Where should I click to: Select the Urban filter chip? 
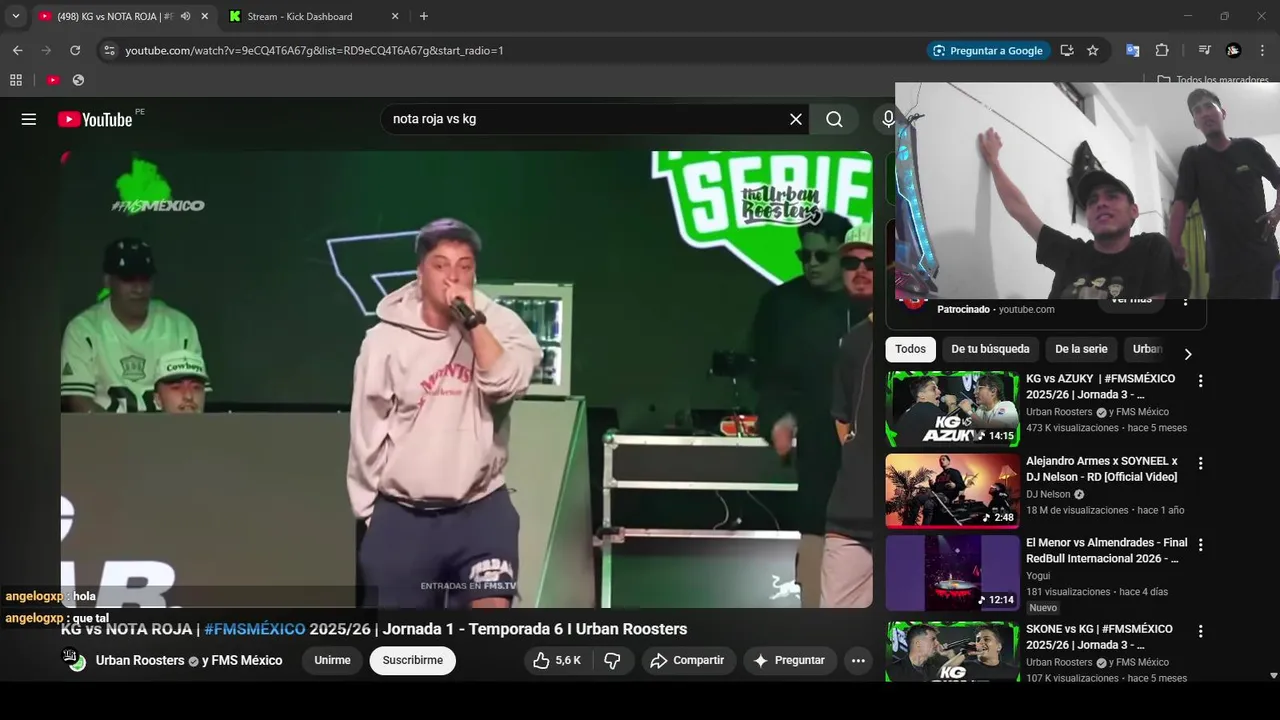[1146, 349]
